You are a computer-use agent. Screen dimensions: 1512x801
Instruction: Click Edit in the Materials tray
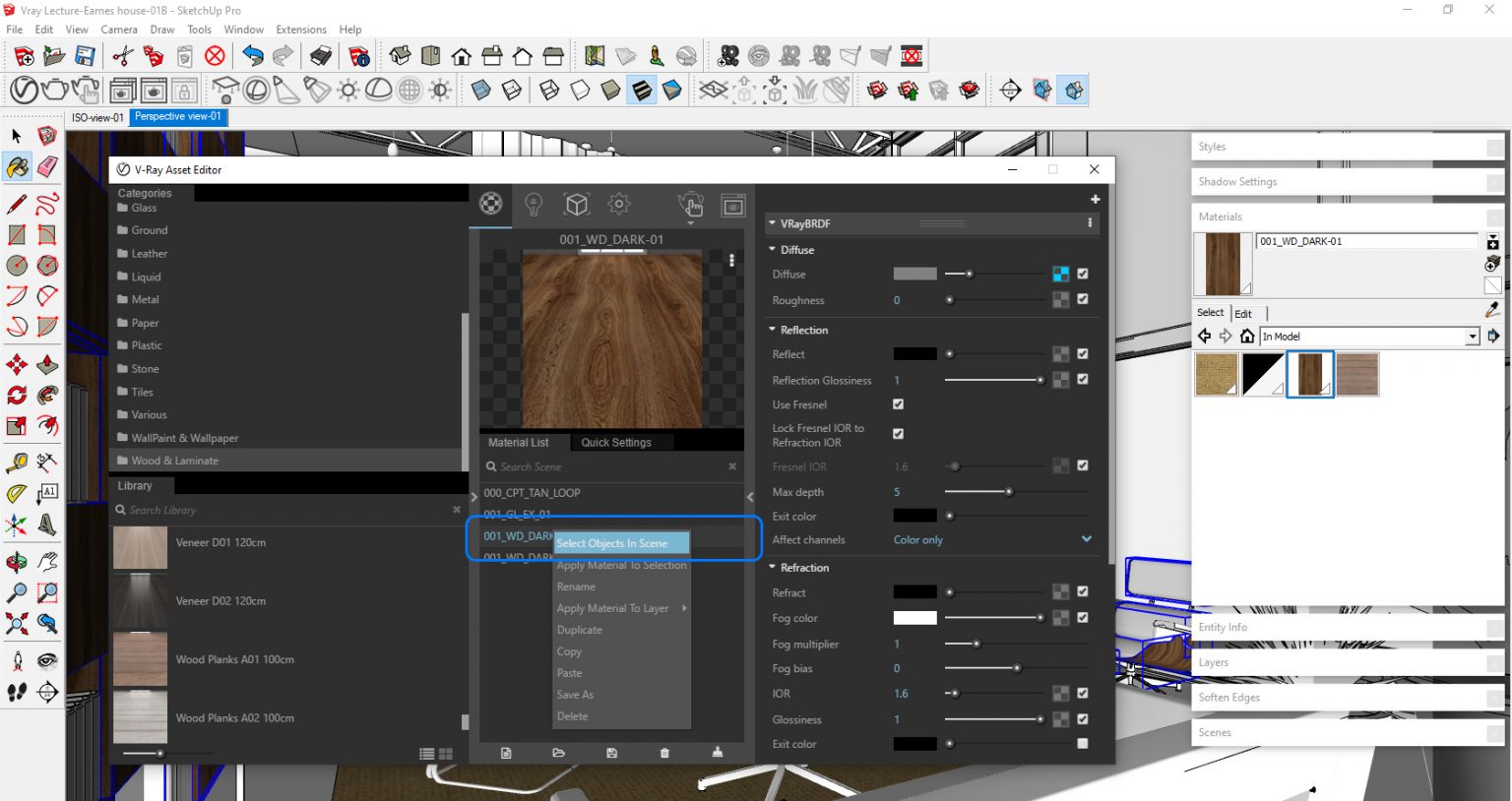point(1244,313)
